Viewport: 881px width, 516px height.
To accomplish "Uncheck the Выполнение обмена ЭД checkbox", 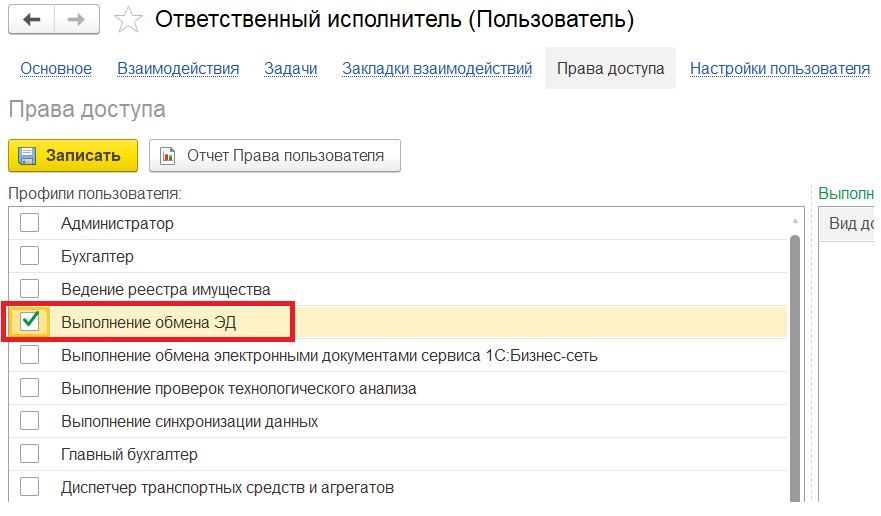I will [x=30, y=321].
